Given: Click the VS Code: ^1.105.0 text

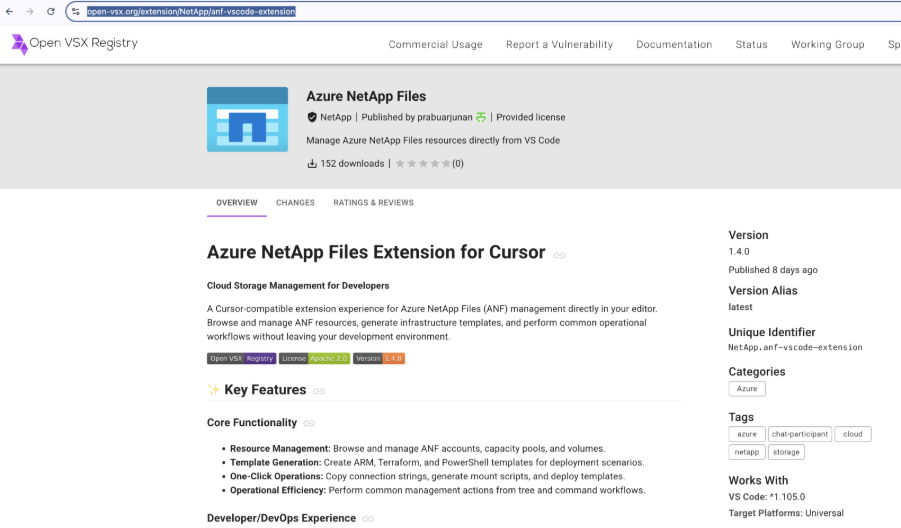Looking at the screenshot, I should (767, 497).
